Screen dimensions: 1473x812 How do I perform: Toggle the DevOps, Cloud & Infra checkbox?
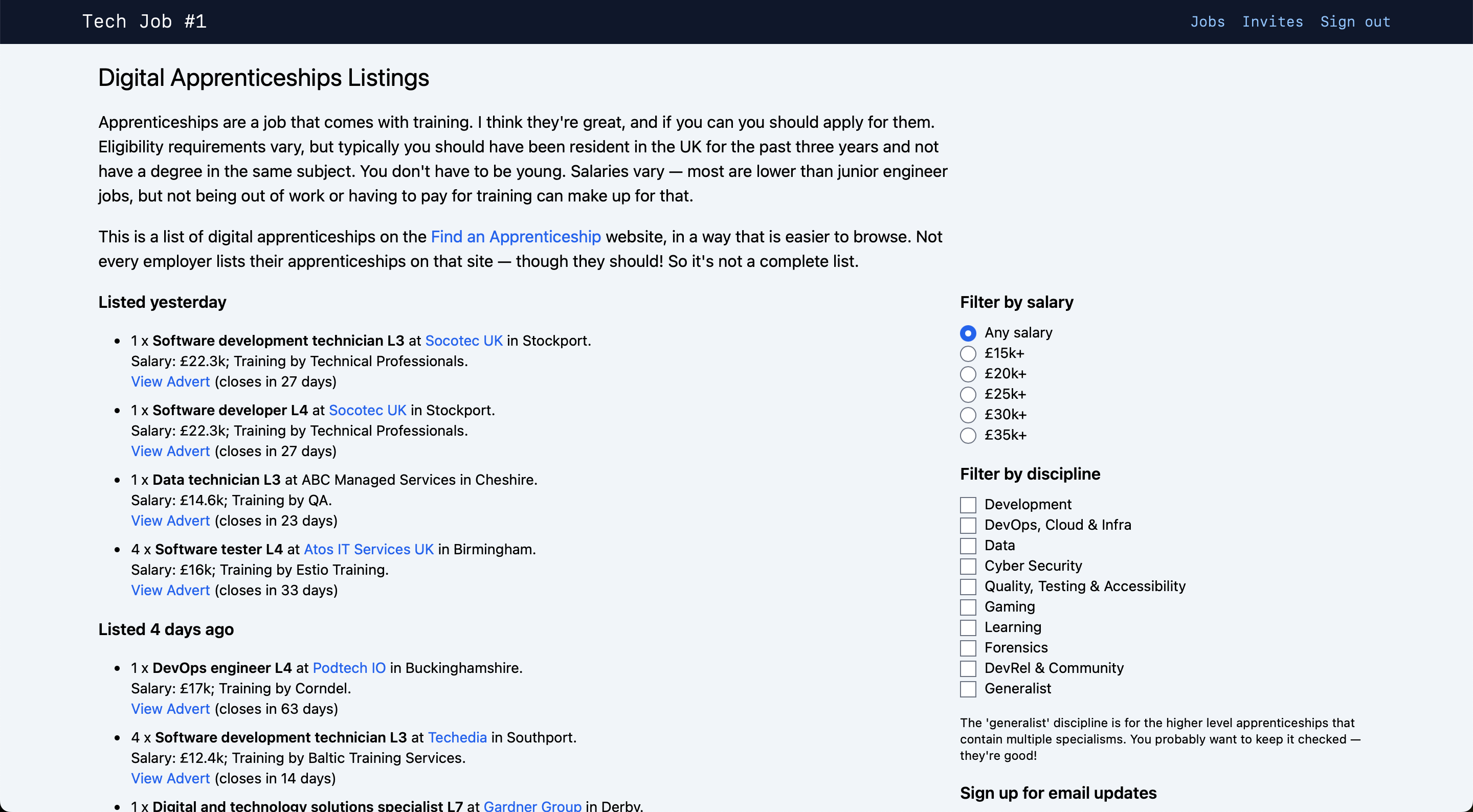click(x=968, y=526)
